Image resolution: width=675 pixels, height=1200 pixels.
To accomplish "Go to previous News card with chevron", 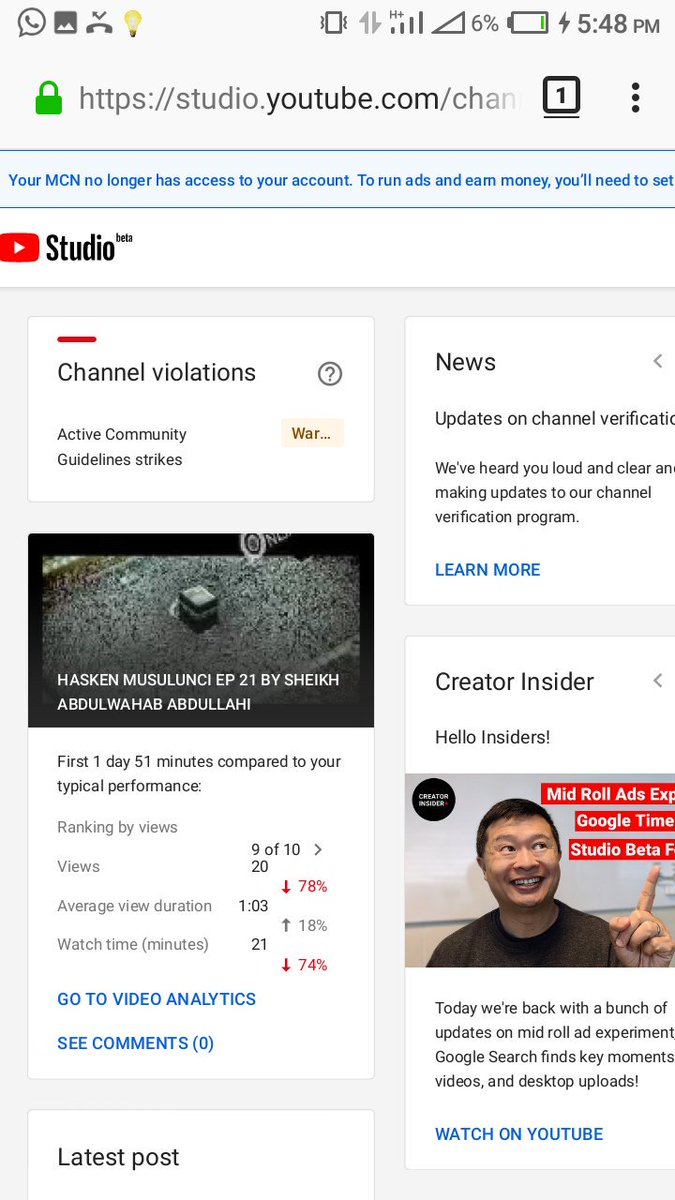I will point(658,362).
